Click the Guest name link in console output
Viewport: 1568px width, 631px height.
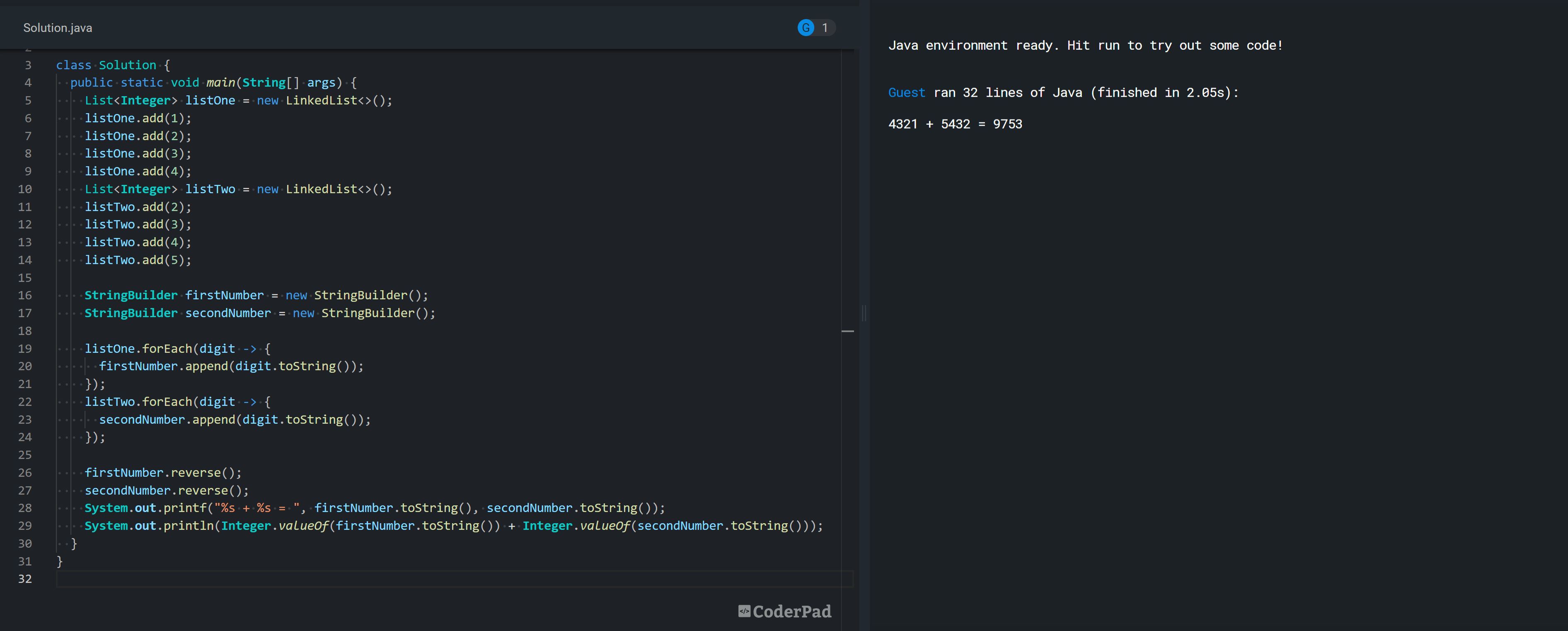coord(906,92)
